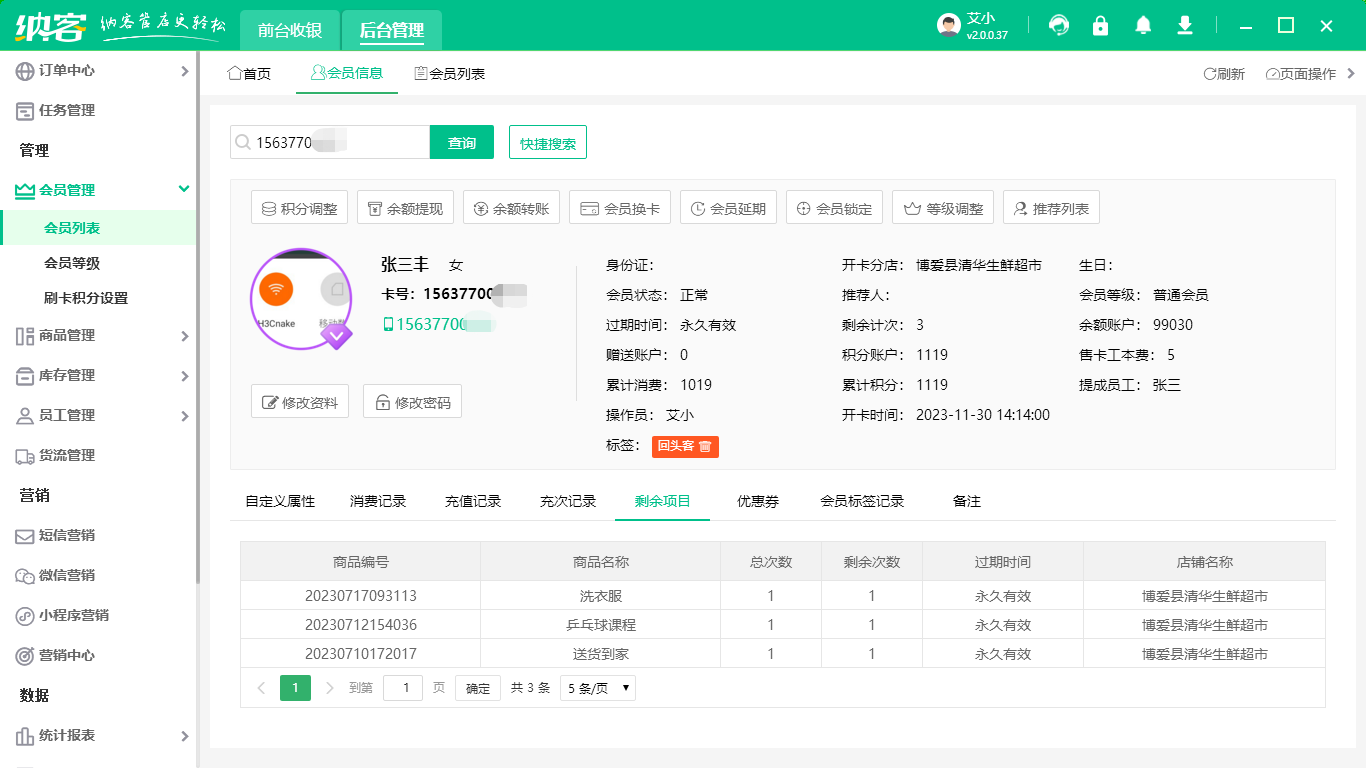Switch to the 前台收银 top tab

click(x=290, y=30)
